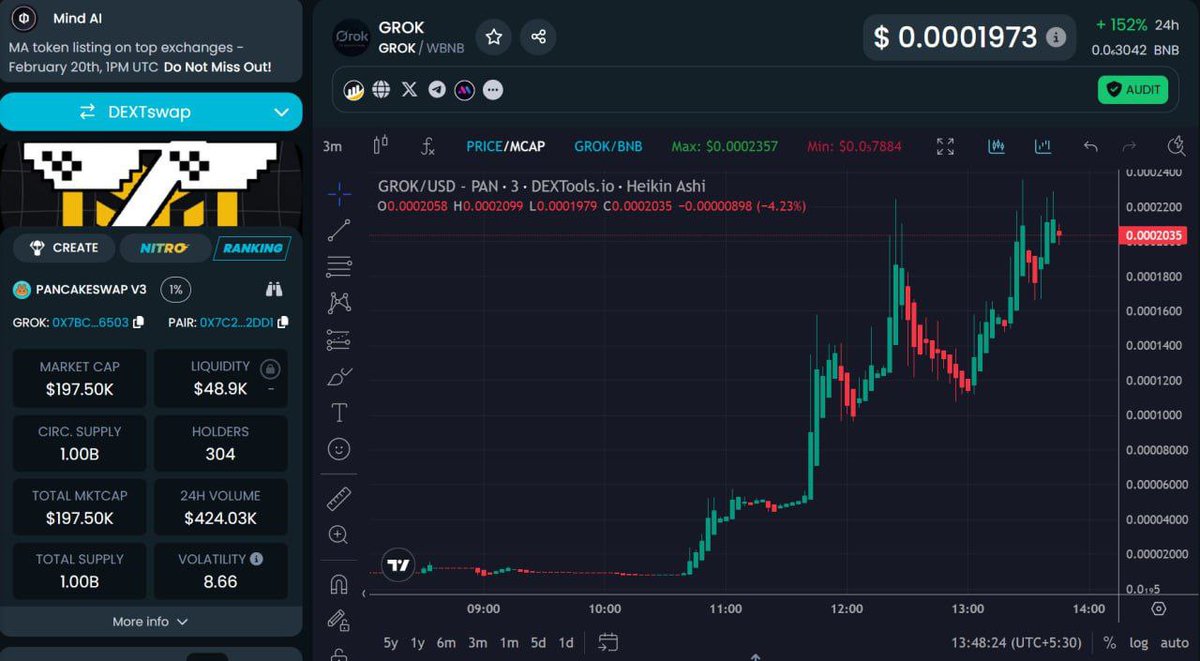Click the liquidity lock icon

tap(269, 369)
